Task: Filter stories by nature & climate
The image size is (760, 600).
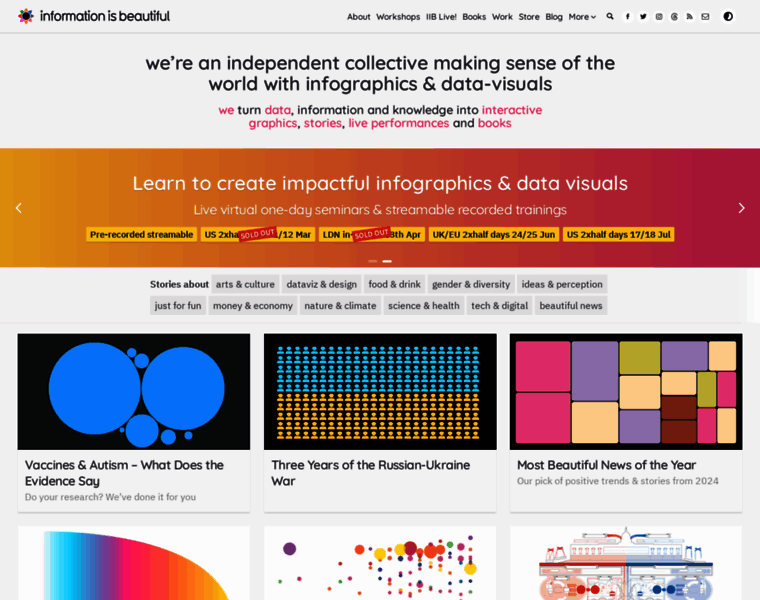Action: 340,306
